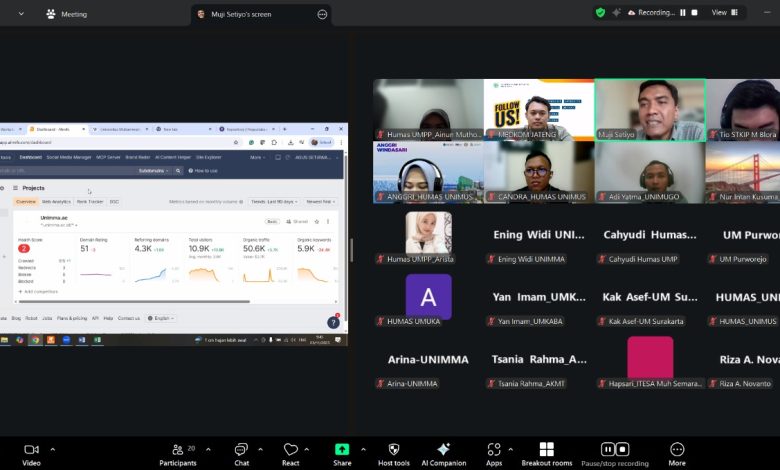780x470 pixels.
Task: Open the Apps icon in the toolbar
Action: pos(494,451)
